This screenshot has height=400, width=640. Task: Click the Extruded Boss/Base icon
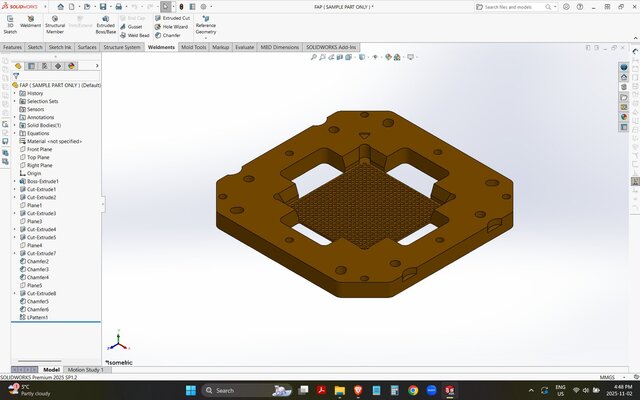click(x=105, y=23)
